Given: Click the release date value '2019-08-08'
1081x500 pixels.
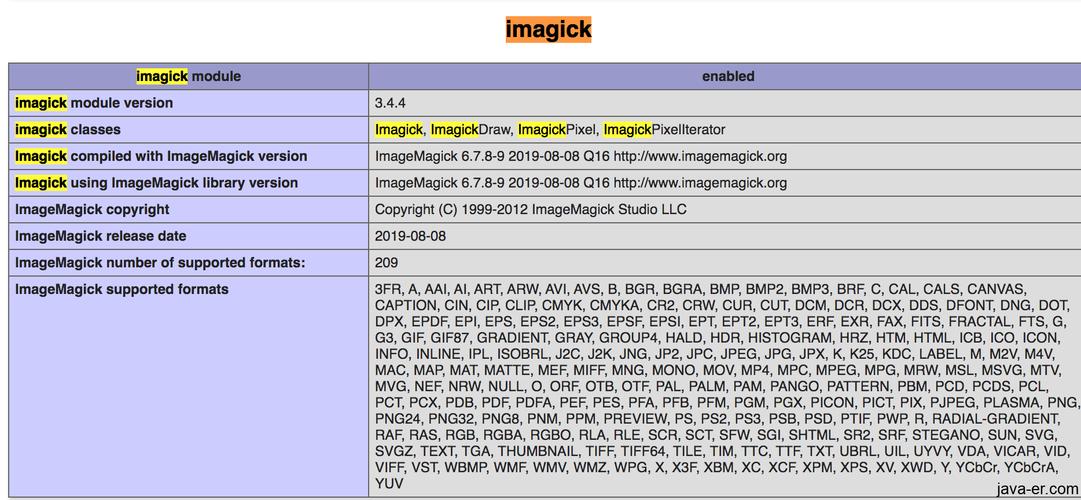Looking at the screenshot, I should tap(410, 236).
